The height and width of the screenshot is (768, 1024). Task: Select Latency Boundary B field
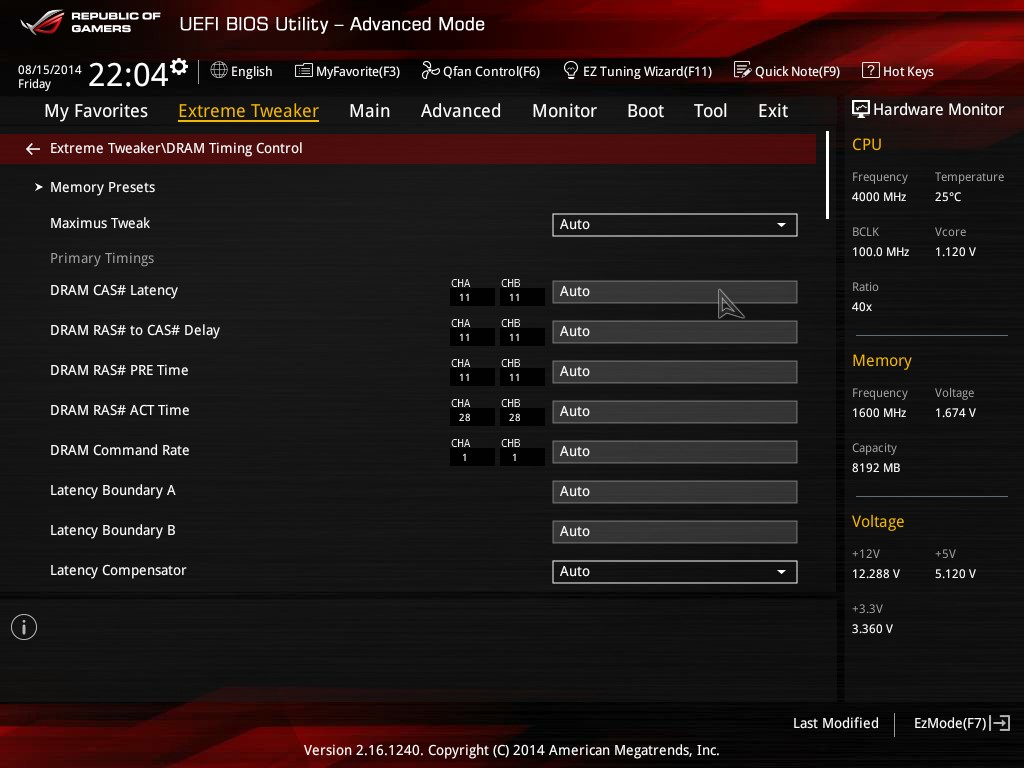pyautogui.click(x=675, y=532)
